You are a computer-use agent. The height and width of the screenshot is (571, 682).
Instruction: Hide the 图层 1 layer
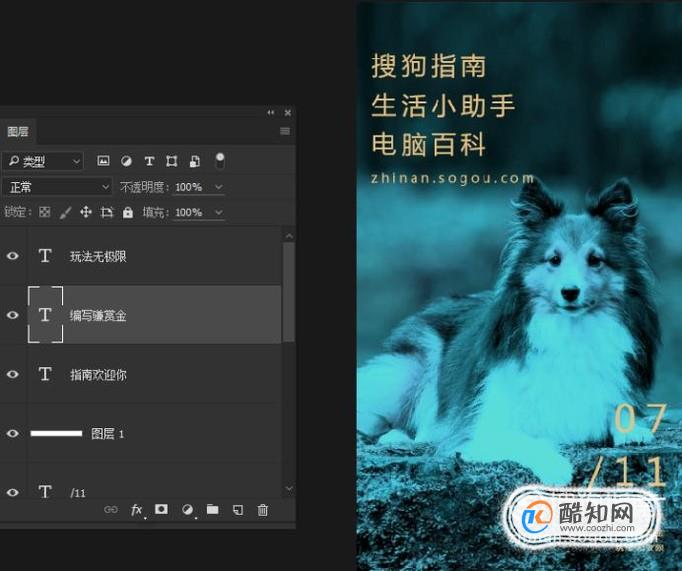point(13,433)
